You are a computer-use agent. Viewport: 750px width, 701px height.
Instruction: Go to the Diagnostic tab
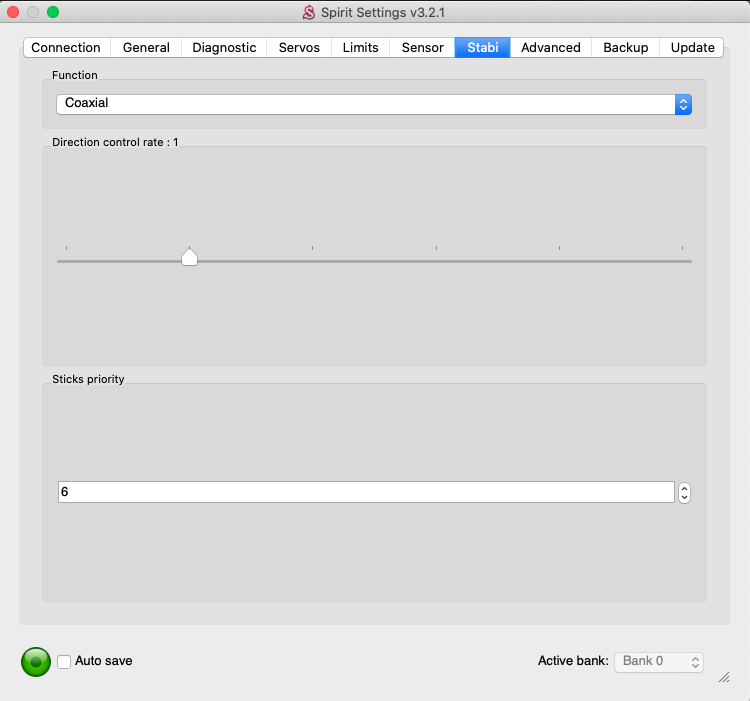[224, 47]
